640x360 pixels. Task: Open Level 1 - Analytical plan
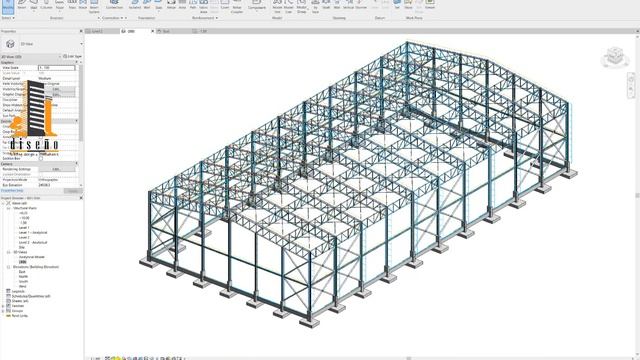[x=33, y=233]
